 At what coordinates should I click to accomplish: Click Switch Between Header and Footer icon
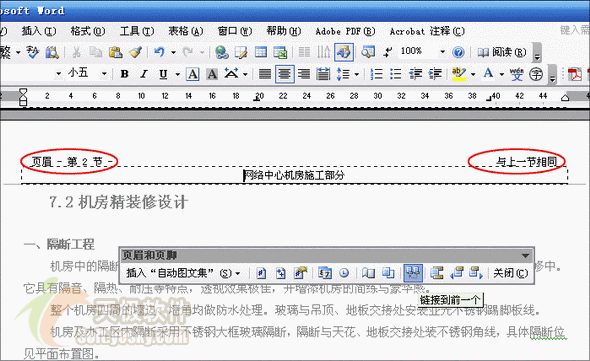point(437,273)
